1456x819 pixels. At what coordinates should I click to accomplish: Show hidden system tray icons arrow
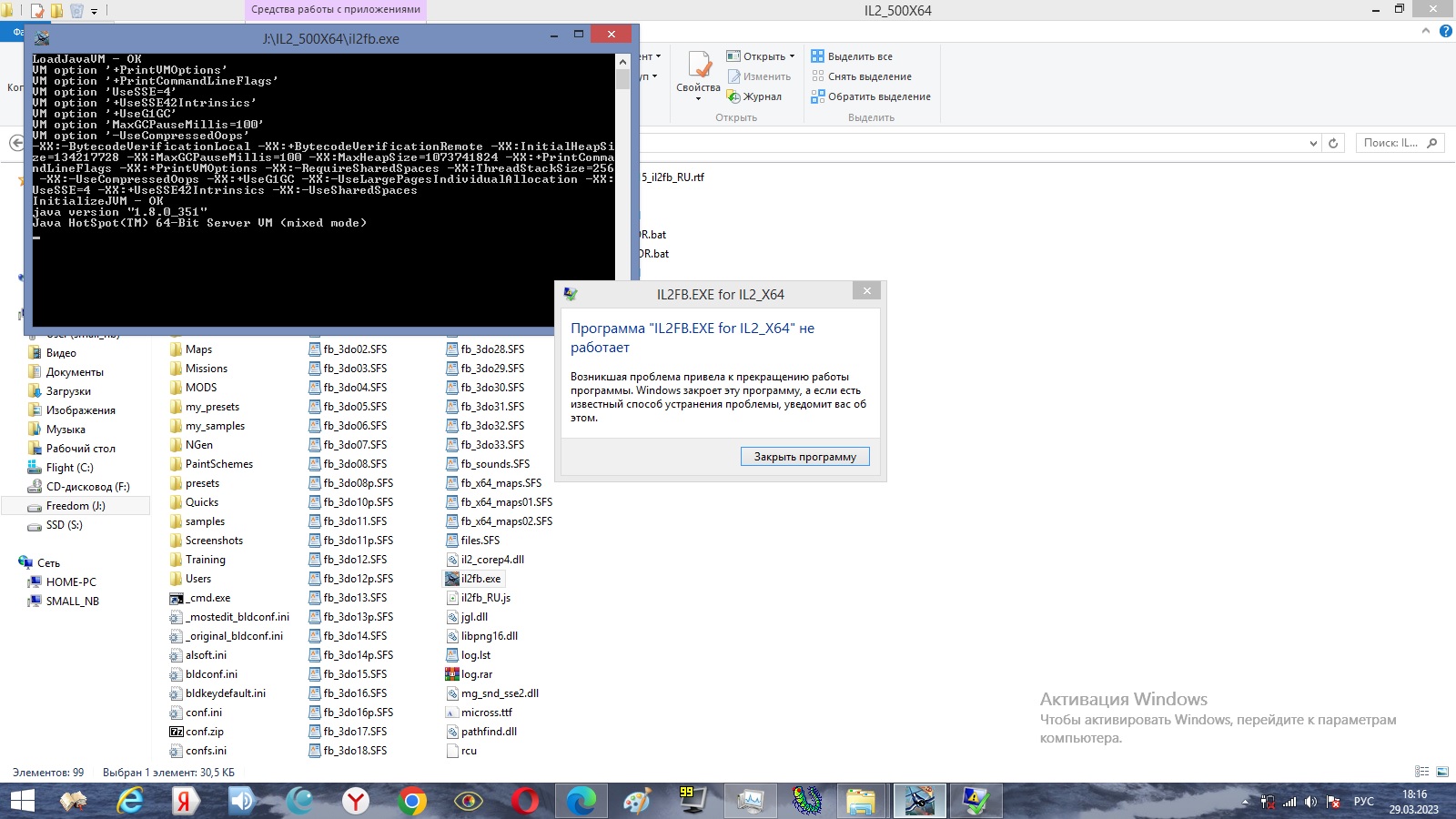(1245, 802)
